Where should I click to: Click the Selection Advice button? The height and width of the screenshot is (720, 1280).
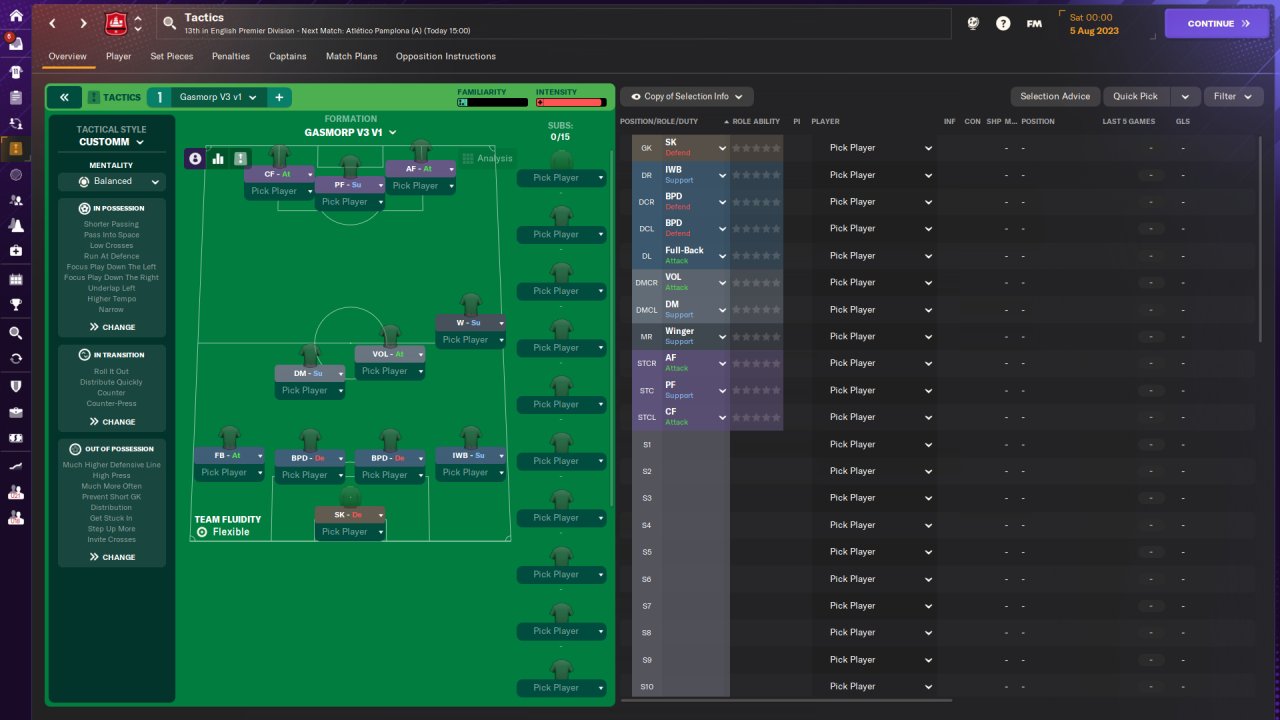pyautogui.click(x=1055, y=97)
